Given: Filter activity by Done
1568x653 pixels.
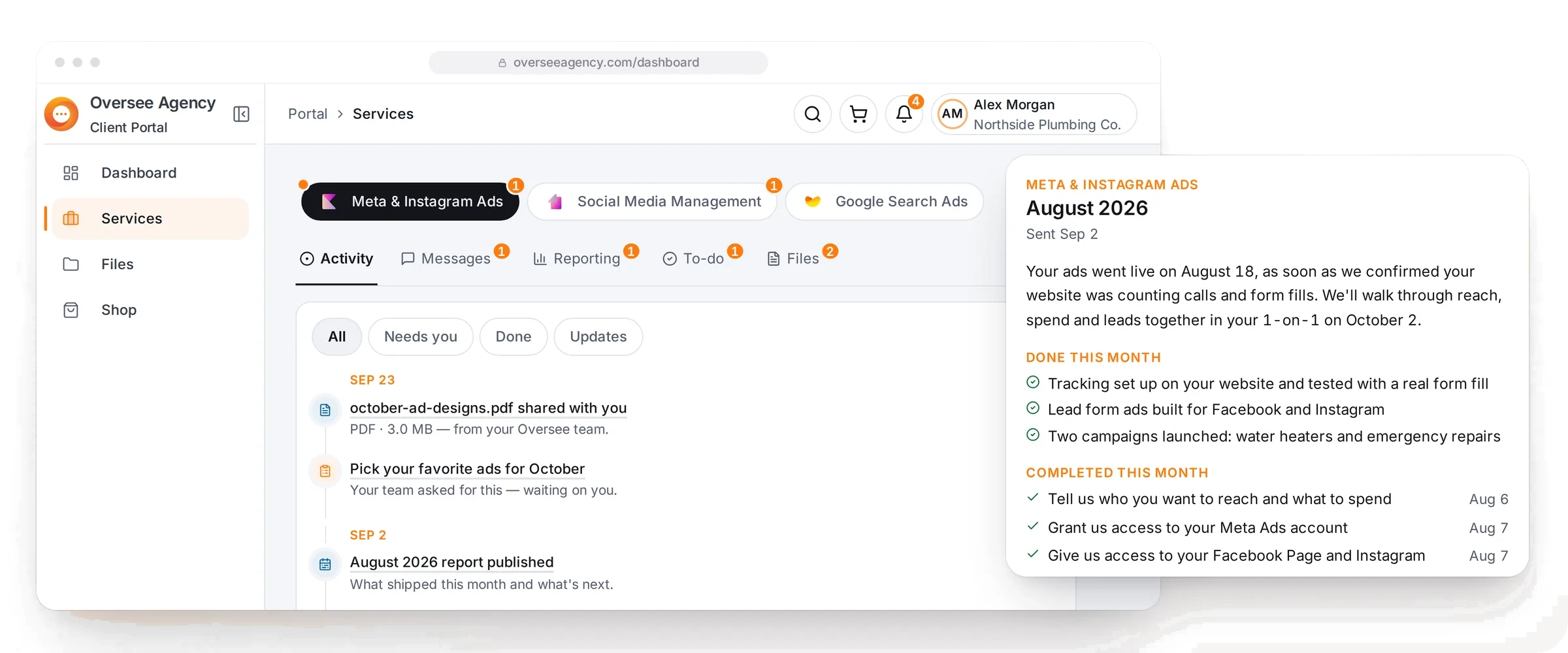Looking at the screenshot, I should point(514,337).
